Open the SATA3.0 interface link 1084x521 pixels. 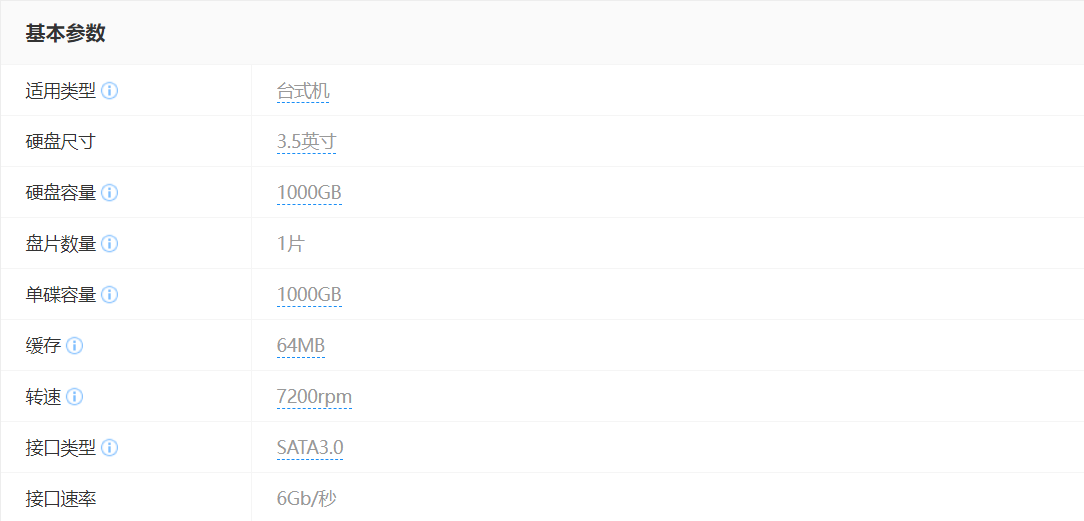pos(310,448)
